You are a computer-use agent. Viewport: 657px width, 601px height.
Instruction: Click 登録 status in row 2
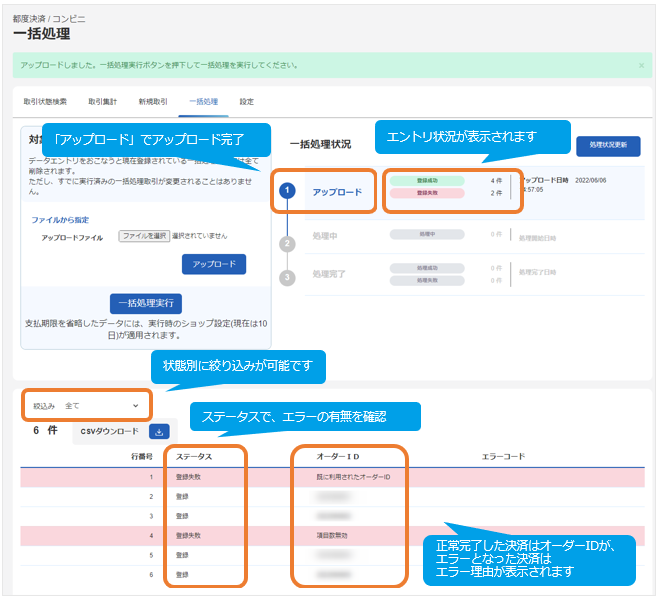click(x=182, y=497)
